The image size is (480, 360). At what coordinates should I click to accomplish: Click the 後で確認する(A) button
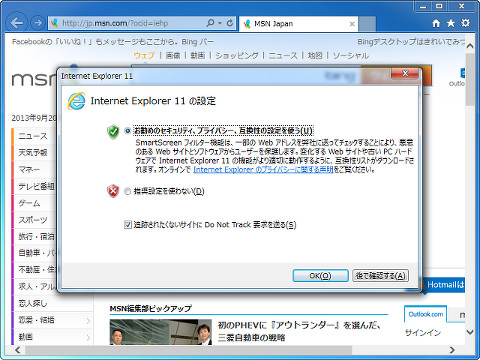coord(380,276)
